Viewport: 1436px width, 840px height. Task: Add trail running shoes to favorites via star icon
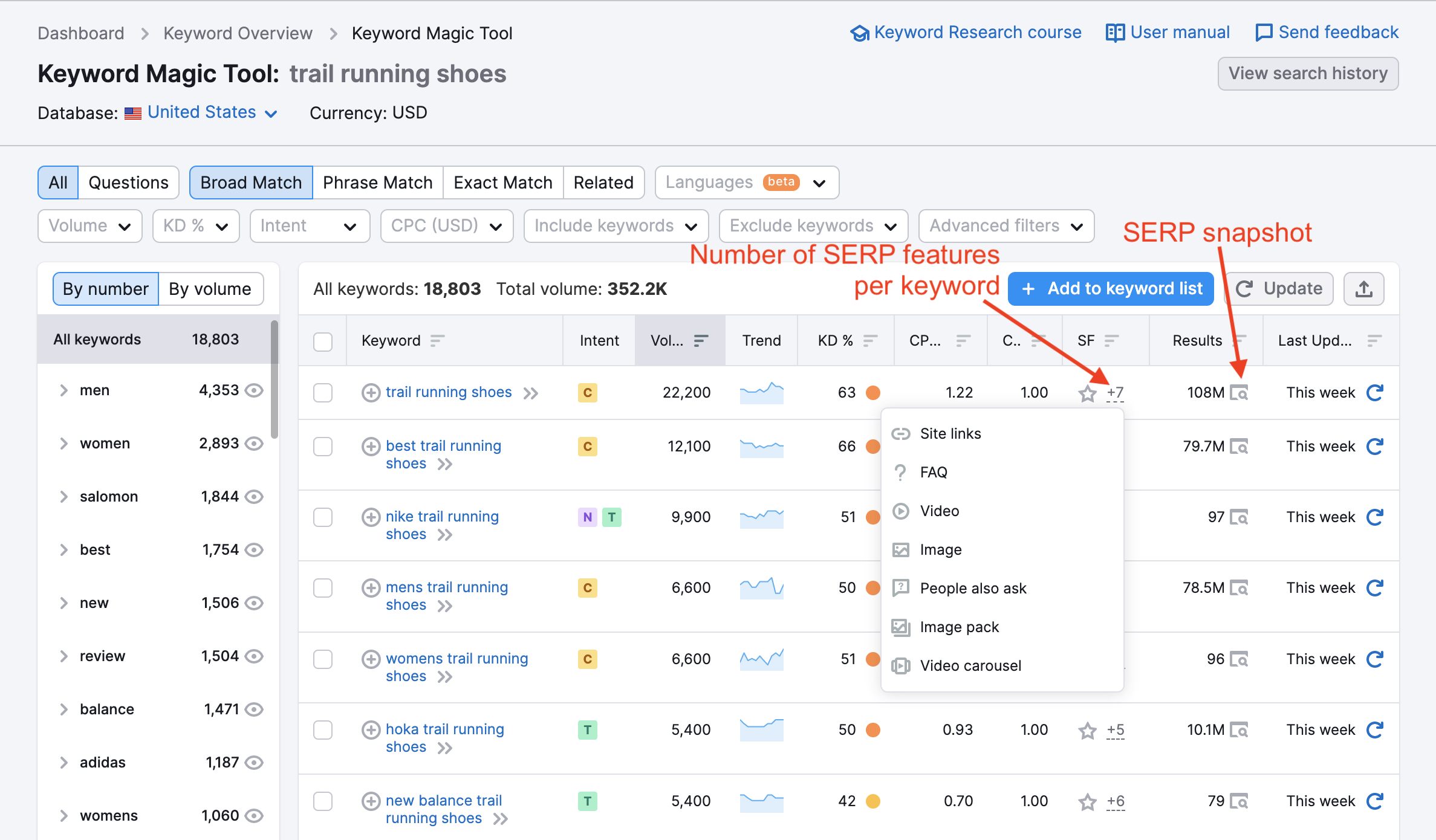coord(1087,393)
